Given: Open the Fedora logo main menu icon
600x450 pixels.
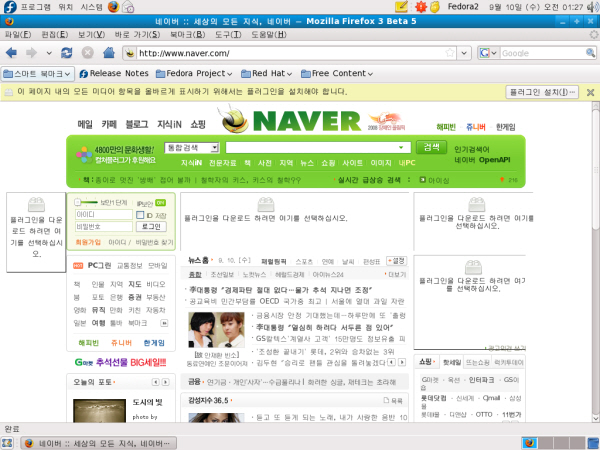Looking at the screenshot, I should tap(10, 7).
